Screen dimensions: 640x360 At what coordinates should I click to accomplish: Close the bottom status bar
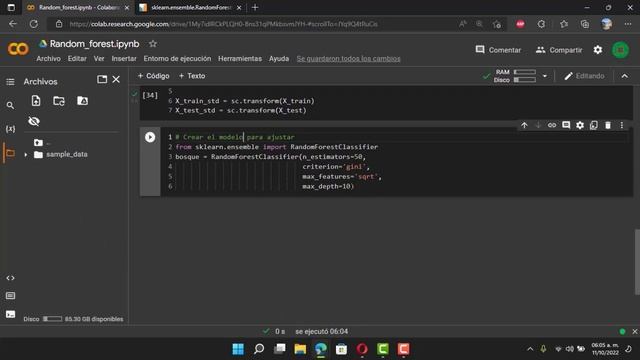click(x=635, y=331)
